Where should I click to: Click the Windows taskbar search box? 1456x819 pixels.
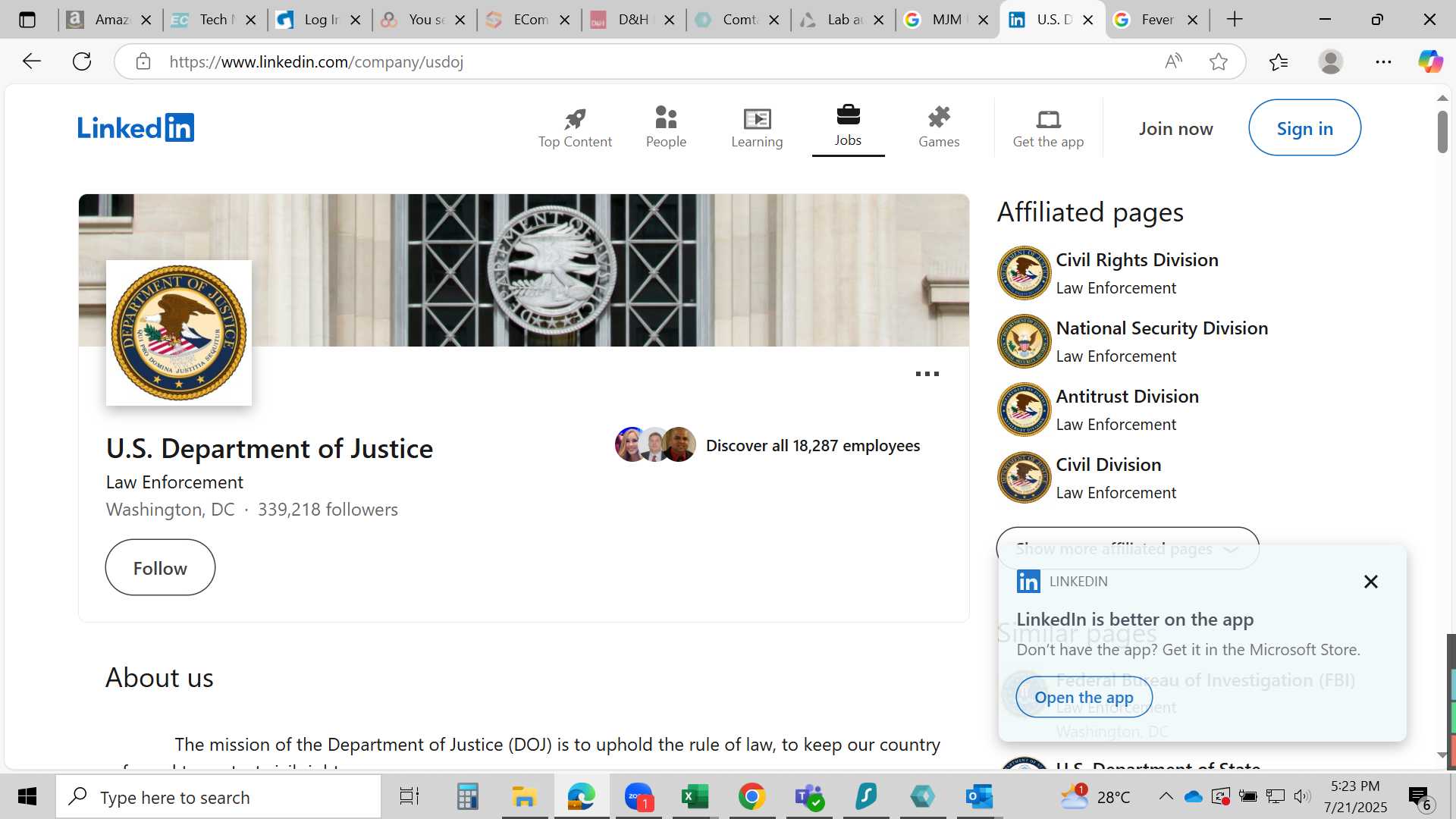click(x=218, y=797)
